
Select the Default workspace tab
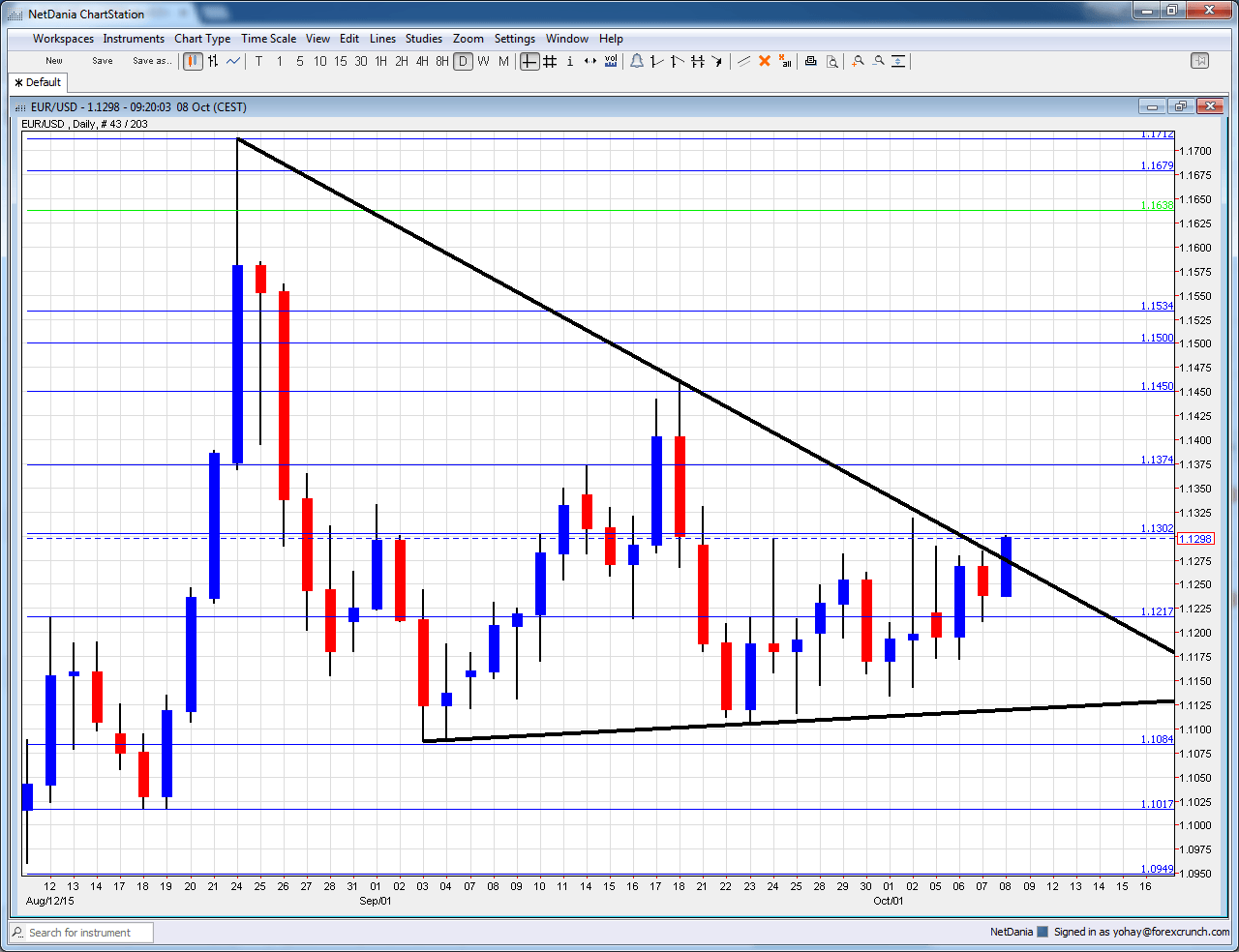click(x=38, y=82)
